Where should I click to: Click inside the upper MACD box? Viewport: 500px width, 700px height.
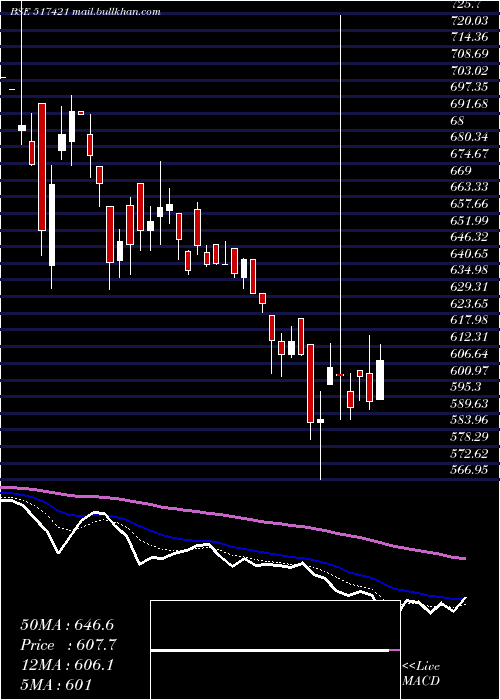coord(275,625)
